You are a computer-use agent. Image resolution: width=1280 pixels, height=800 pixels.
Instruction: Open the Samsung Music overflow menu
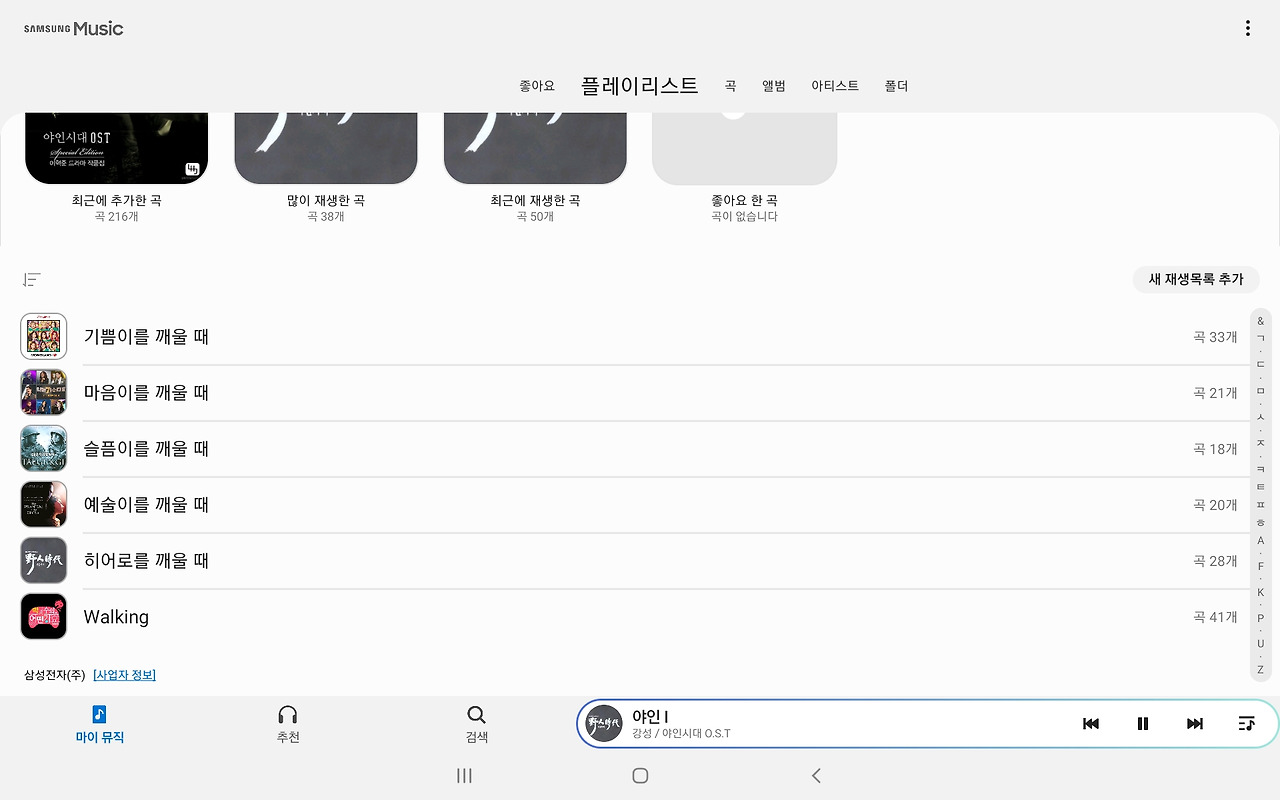(x=1247, y=28)
